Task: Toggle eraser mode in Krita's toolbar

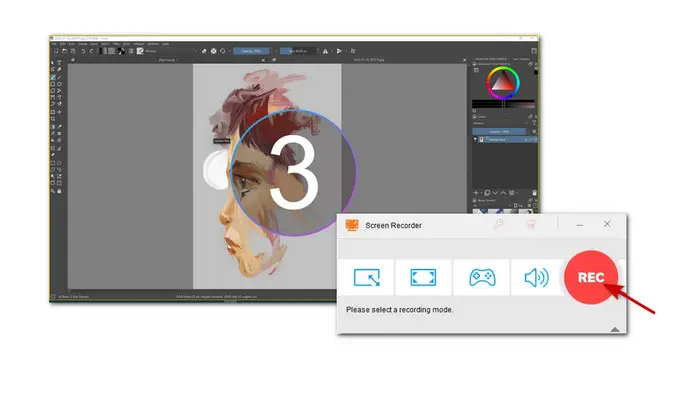Action: point(204,51)
